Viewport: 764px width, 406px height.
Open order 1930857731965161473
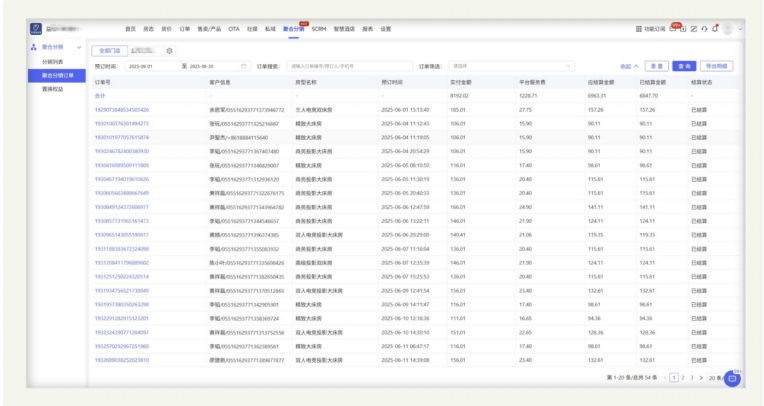[122, 221]
